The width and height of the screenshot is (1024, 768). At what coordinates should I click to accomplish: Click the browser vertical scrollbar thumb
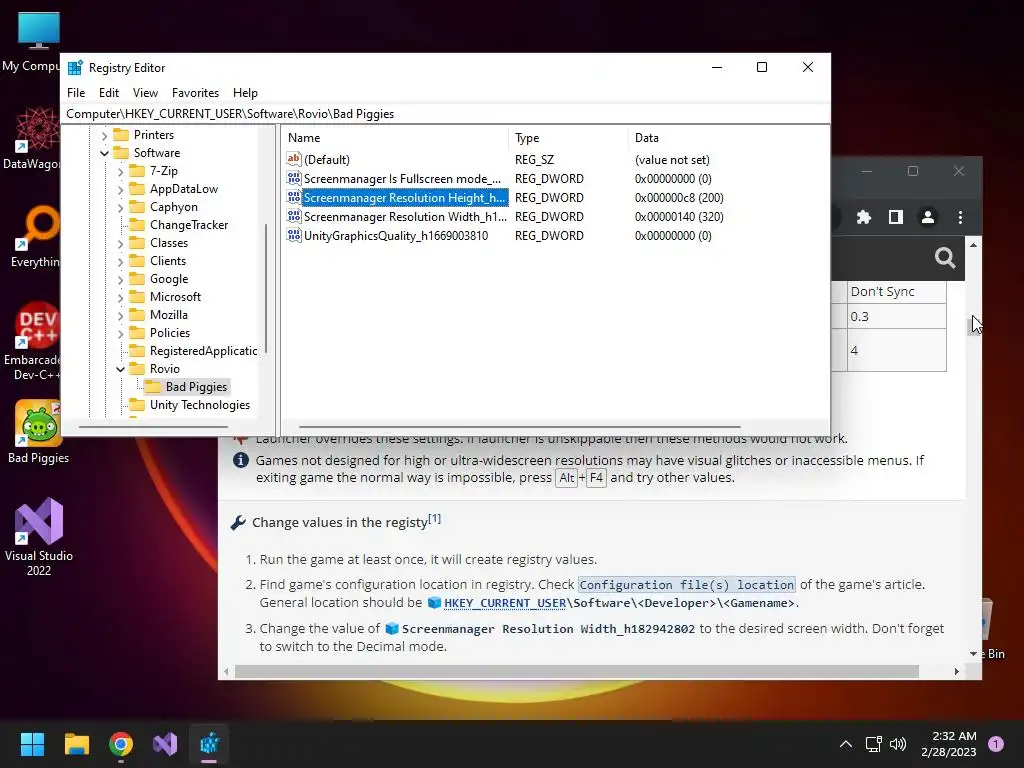(x=972, y=325)
